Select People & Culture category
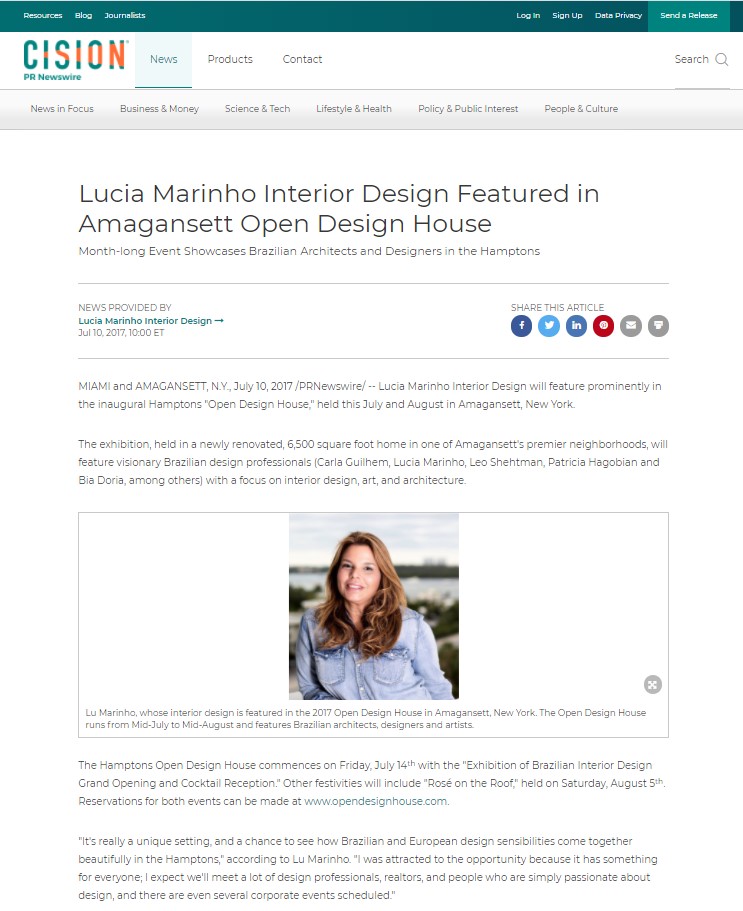This screenshot has width=743, height=911. pos(581,109)
